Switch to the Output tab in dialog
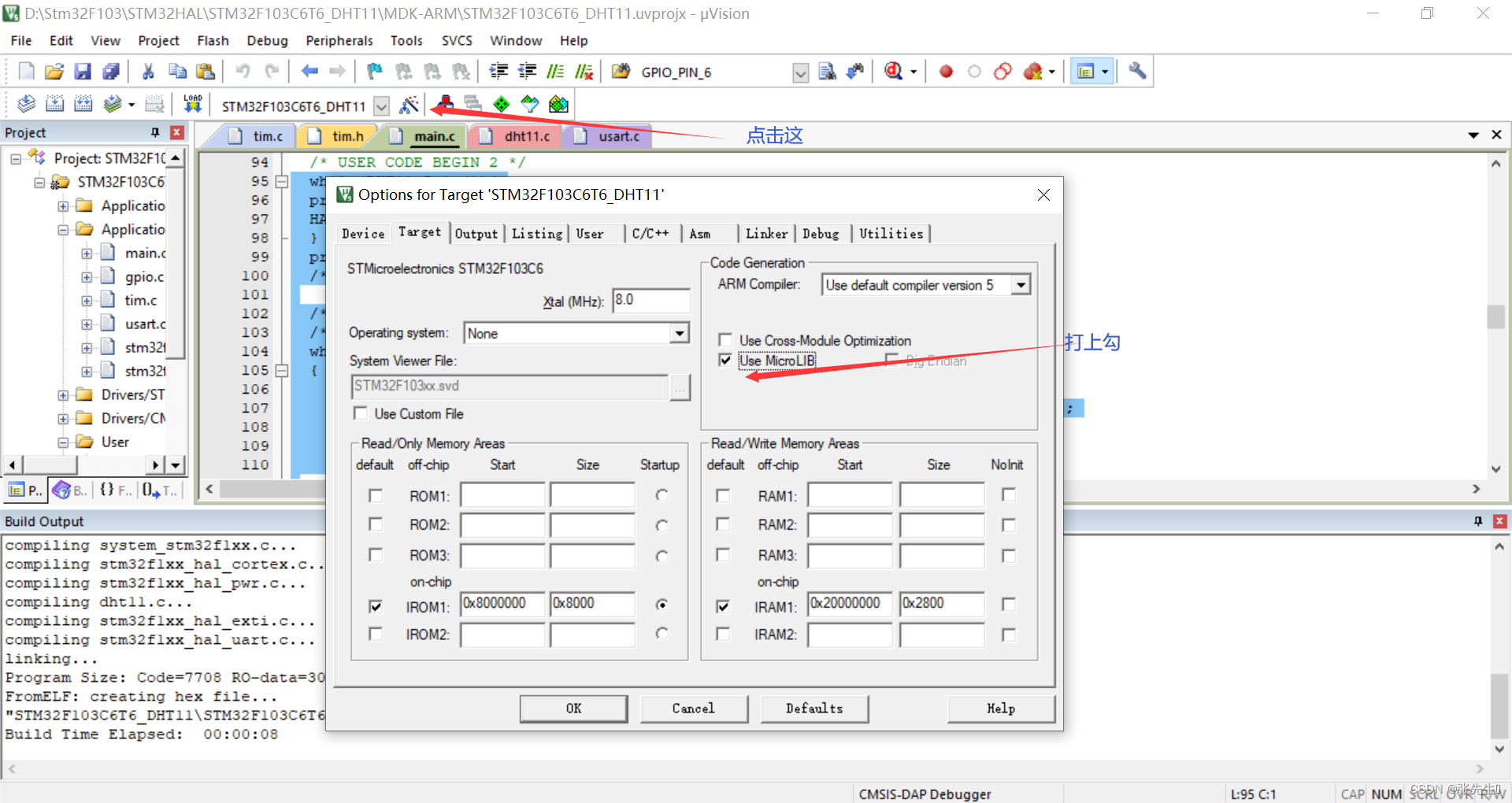 click(x=476, y=234)
